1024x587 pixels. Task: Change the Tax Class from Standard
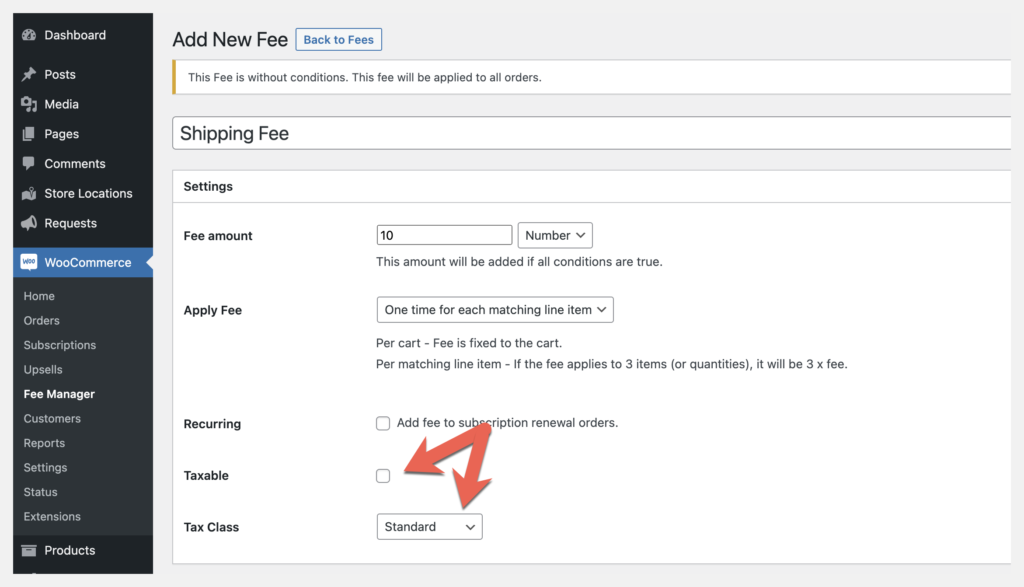point(429,526)
